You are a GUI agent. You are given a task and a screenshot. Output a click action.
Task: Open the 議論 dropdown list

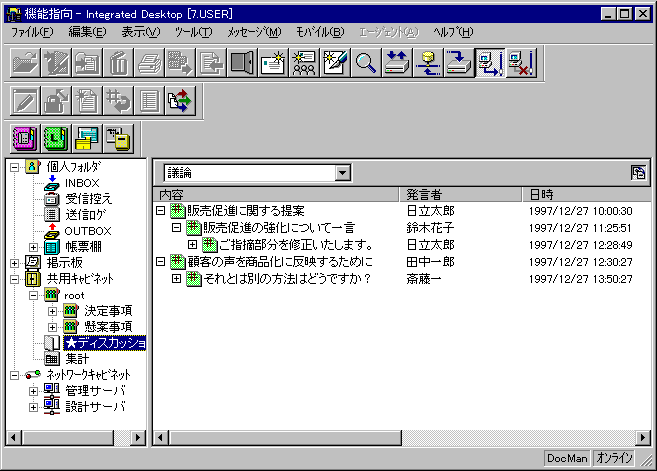343,173
